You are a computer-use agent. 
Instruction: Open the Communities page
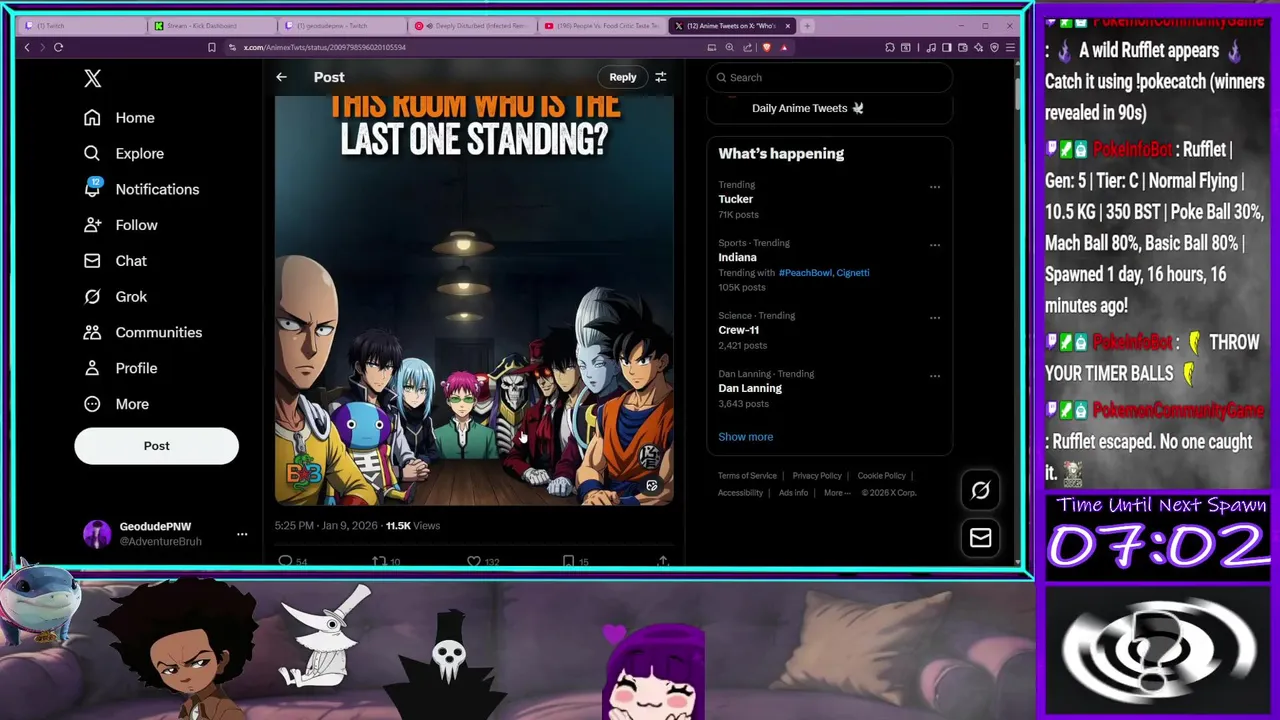(143, 332)
